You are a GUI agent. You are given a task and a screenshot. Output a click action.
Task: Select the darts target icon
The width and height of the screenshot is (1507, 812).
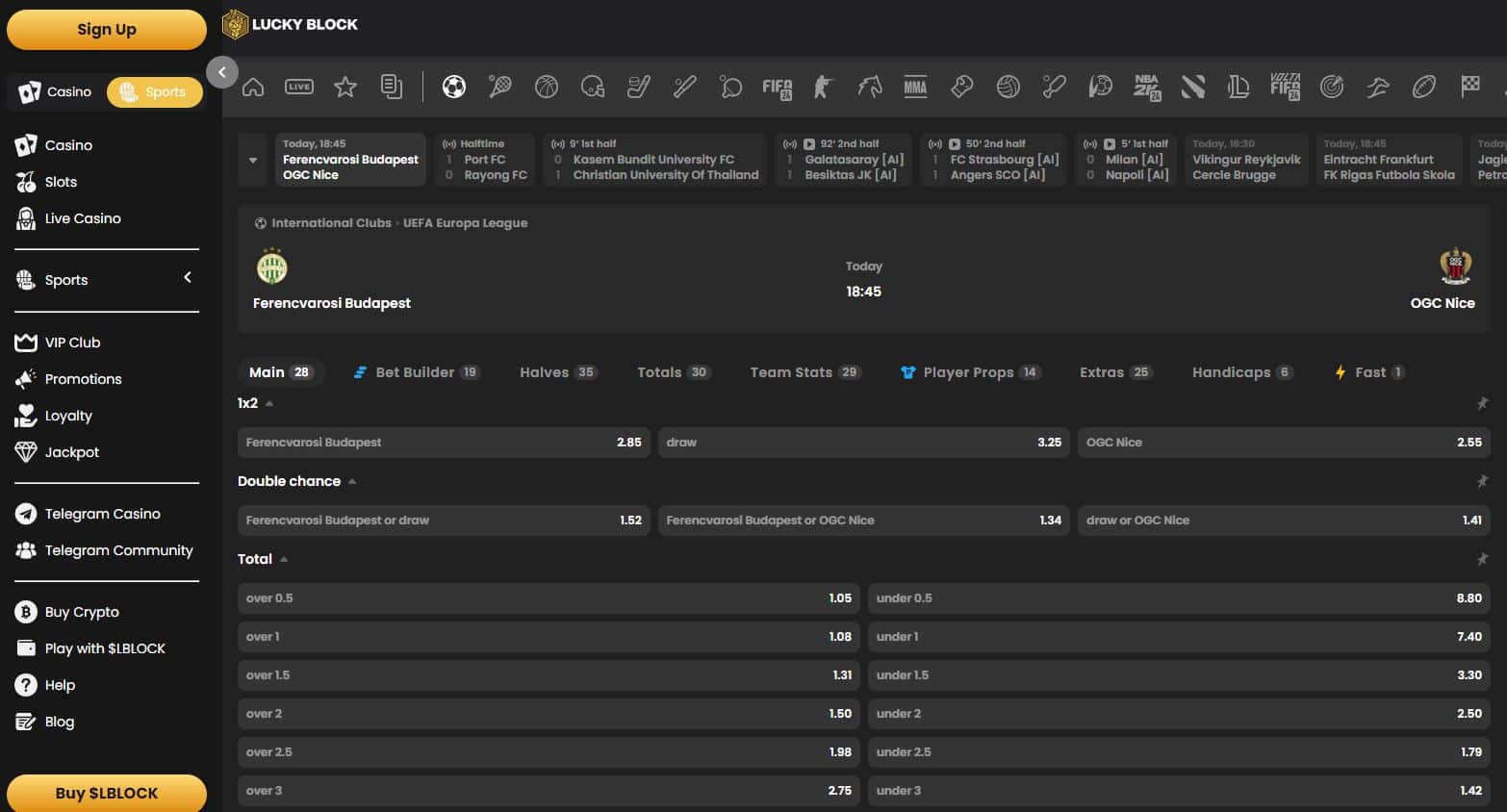pyautogui.click(x=1332, y=88)
